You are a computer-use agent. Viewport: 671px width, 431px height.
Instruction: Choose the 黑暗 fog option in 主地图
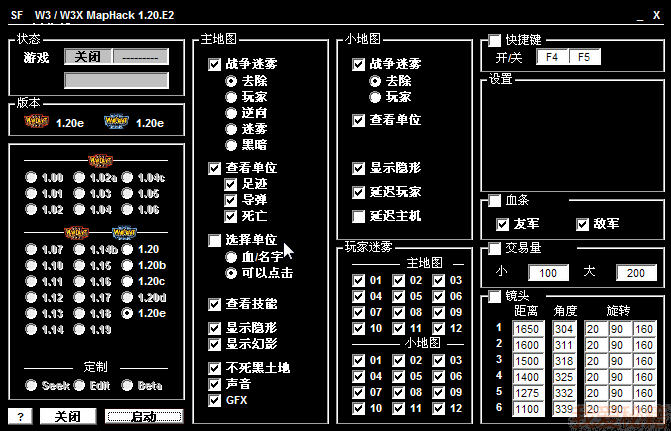pyautogui.click(x=232, y=144)
